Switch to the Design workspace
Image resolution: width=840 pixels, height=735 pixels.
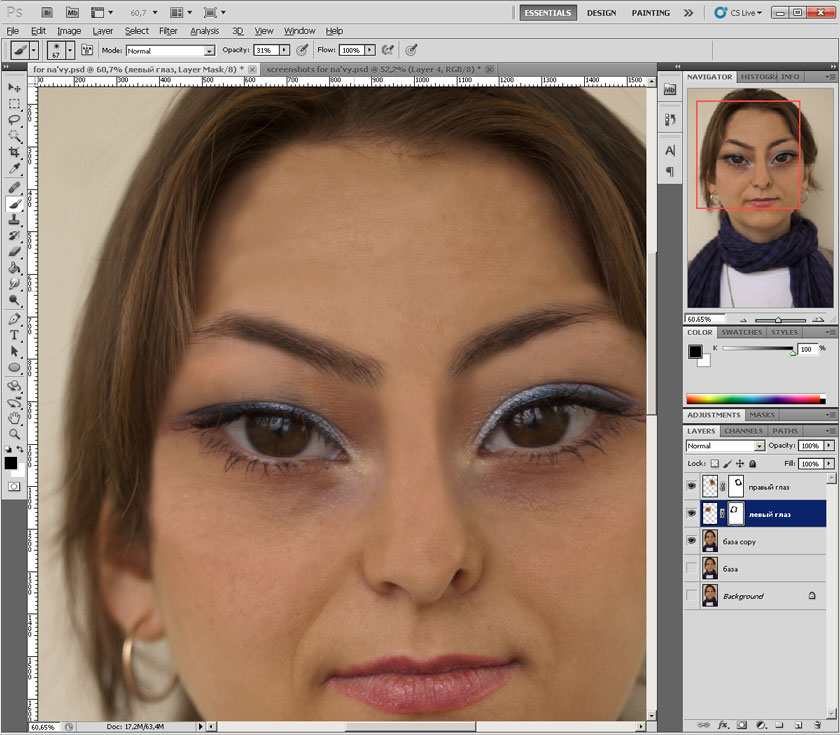click(x=601, y=13)
